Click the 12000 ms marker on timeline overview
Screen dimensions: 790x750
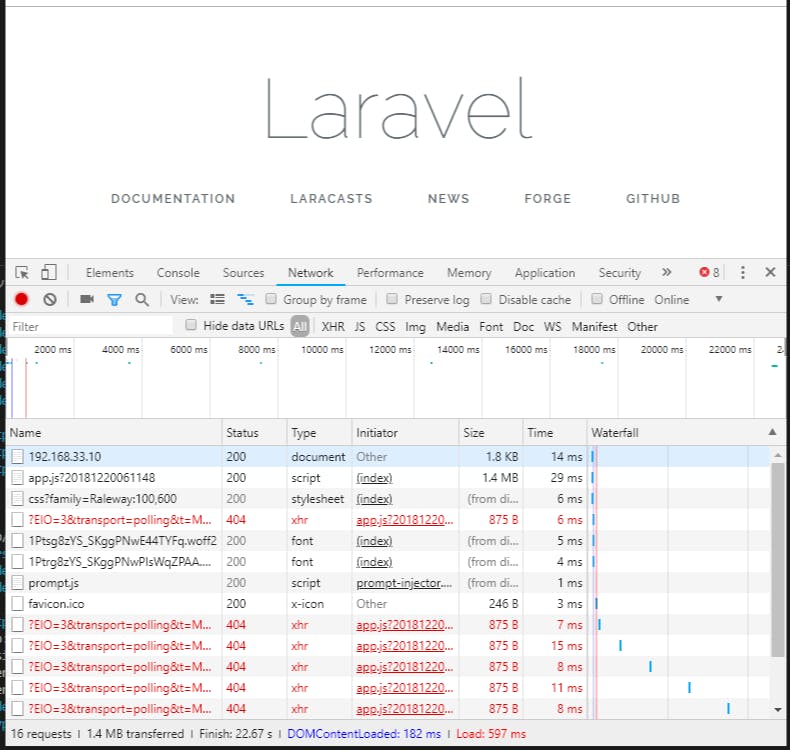point(390,350)
